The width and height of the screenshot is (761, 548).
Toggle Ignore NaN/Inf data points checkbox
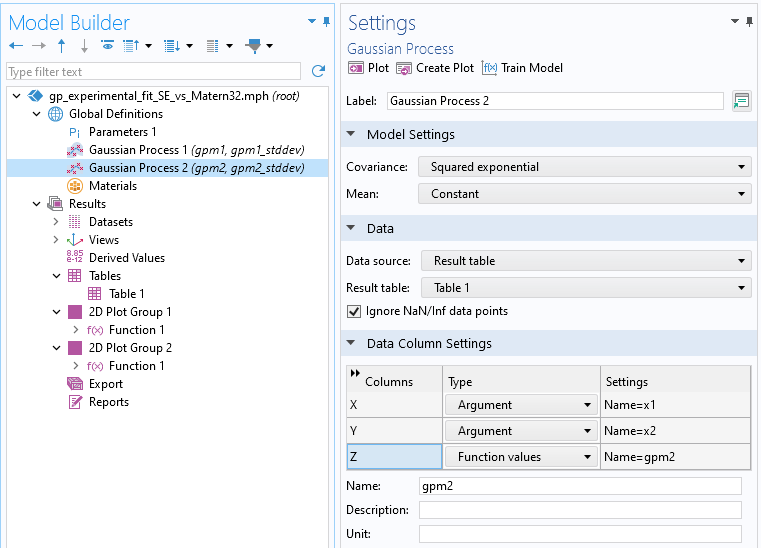(x=354, y=311)
